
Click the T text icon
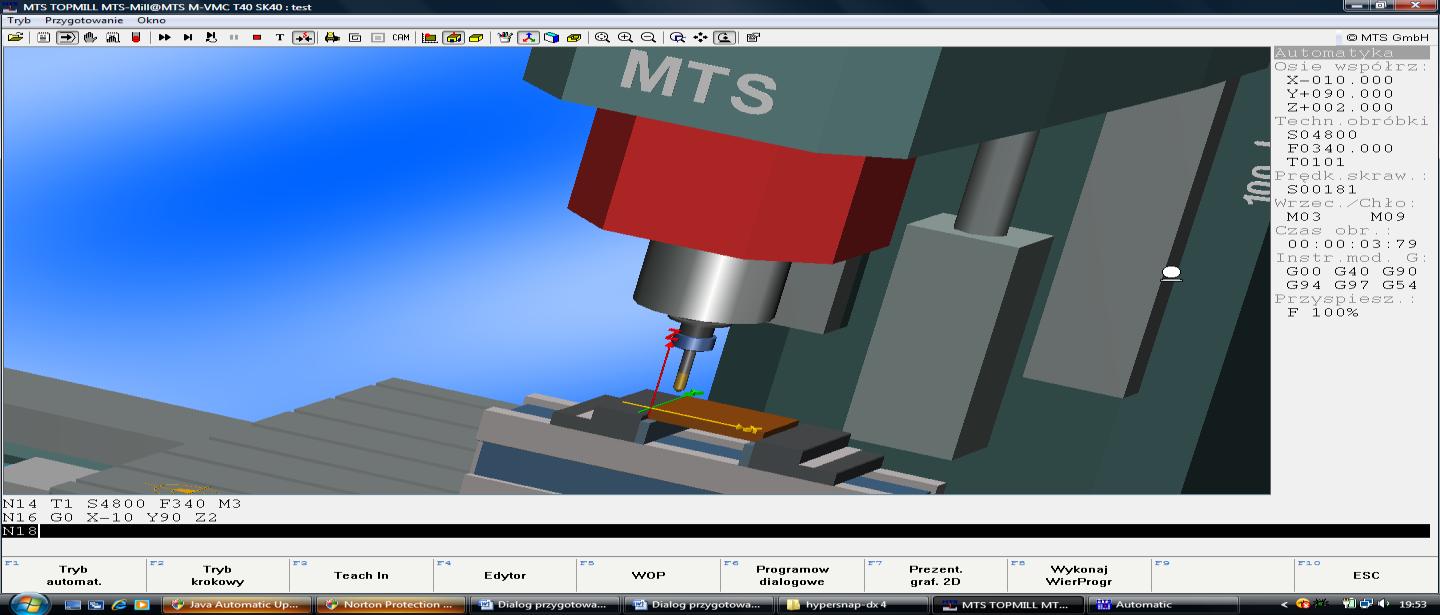coord(280,37)
